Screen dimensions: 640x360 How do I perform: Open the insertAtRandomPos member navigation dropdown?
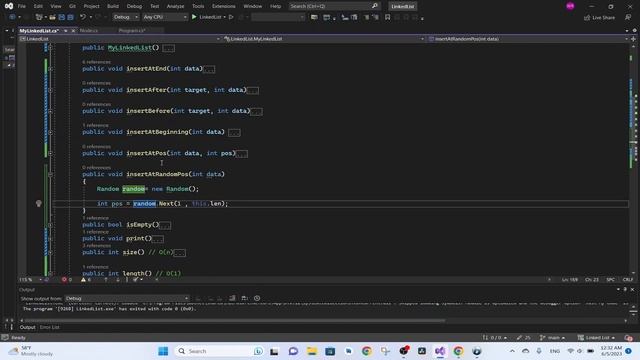(x=528, y=39)
